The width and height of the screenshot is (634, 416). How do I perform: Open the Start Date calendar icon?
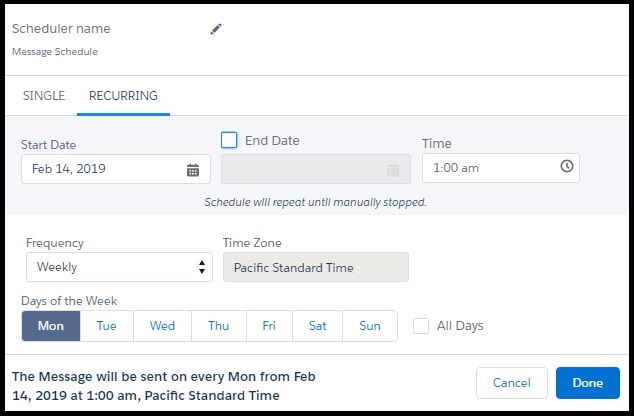pos(193,170)
